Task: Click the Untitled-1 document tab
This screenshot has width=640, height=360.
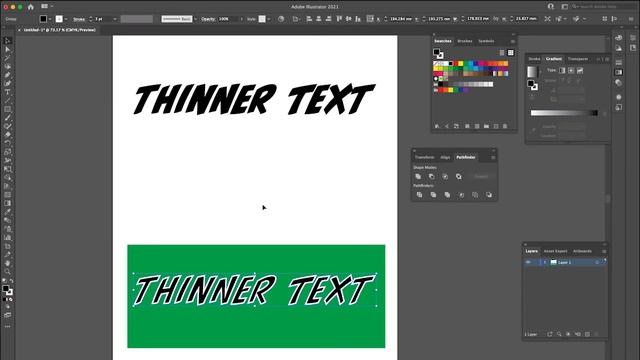Action: (60, 30)
